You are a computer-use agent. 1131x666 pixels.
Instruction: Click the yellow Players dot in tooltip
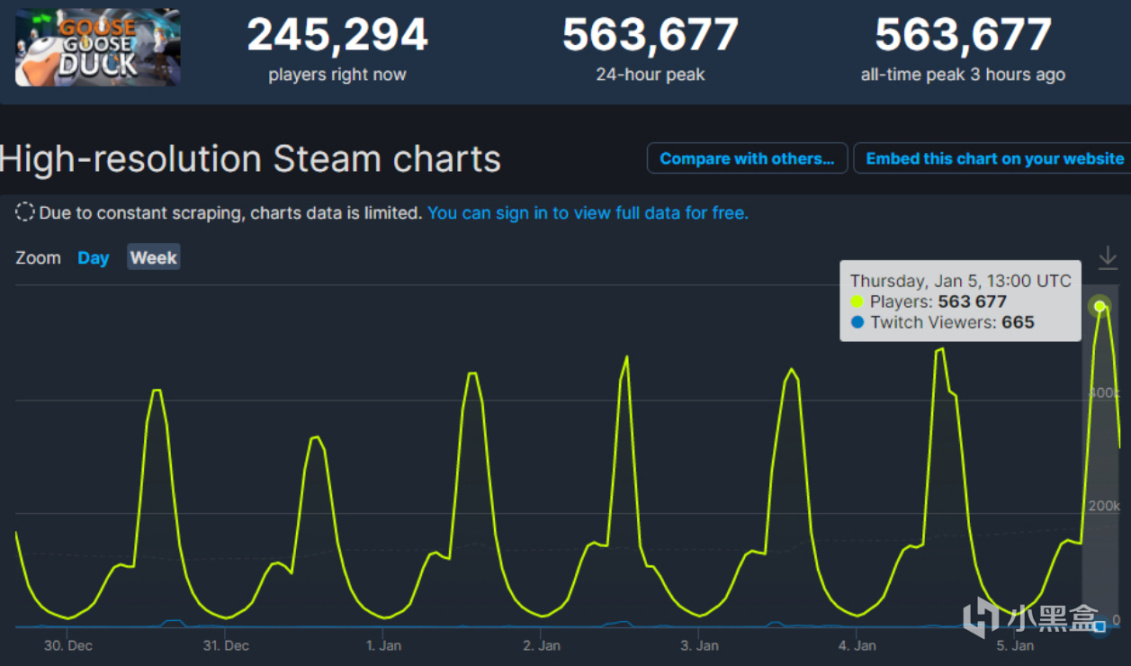coord(857,302)
